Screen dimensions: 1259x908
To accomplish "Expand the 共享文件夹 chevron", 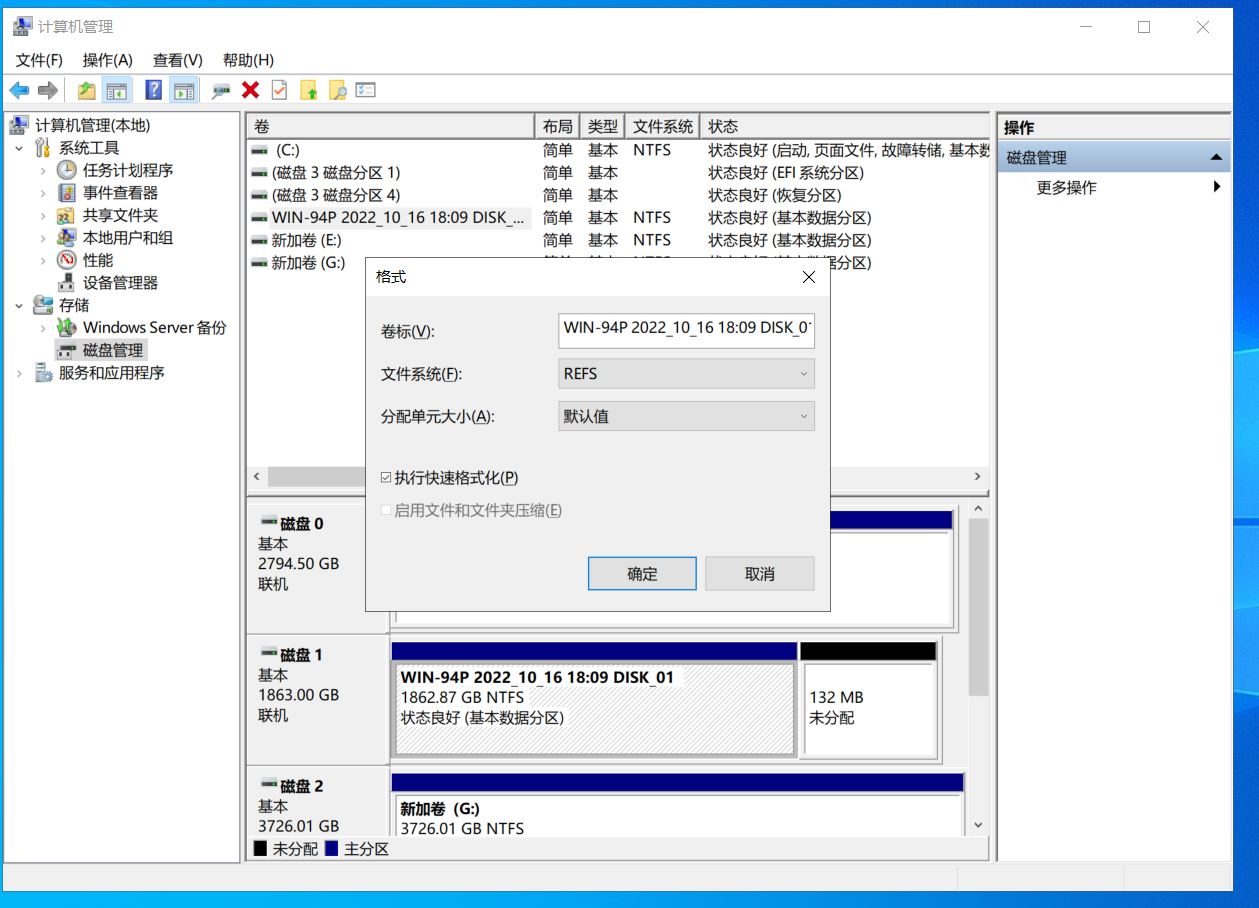I will (43, 215).
